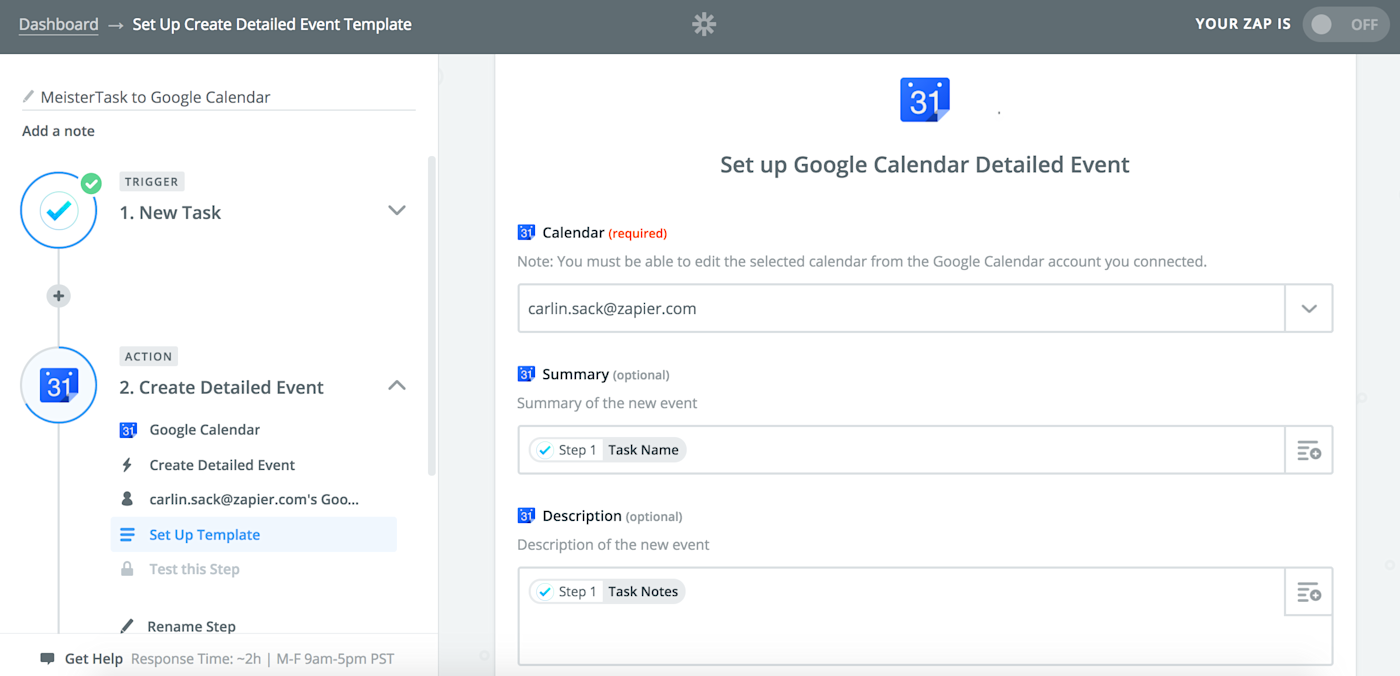Go to Google Calendar app step

[x=205, y=430]
